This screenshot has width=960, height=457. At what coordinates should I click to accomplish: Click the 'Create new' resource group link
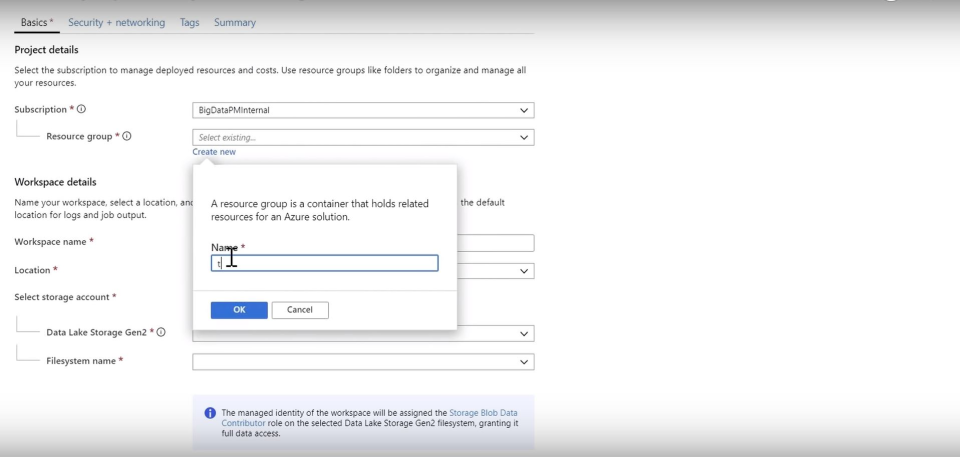point(214,152)
